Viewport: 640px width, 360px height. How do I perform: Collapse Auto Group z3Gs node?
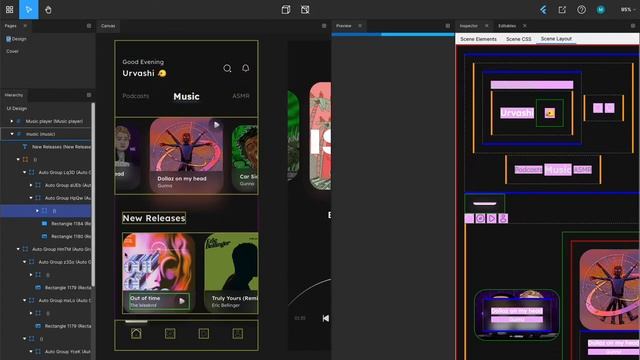[x=24, y=262]
